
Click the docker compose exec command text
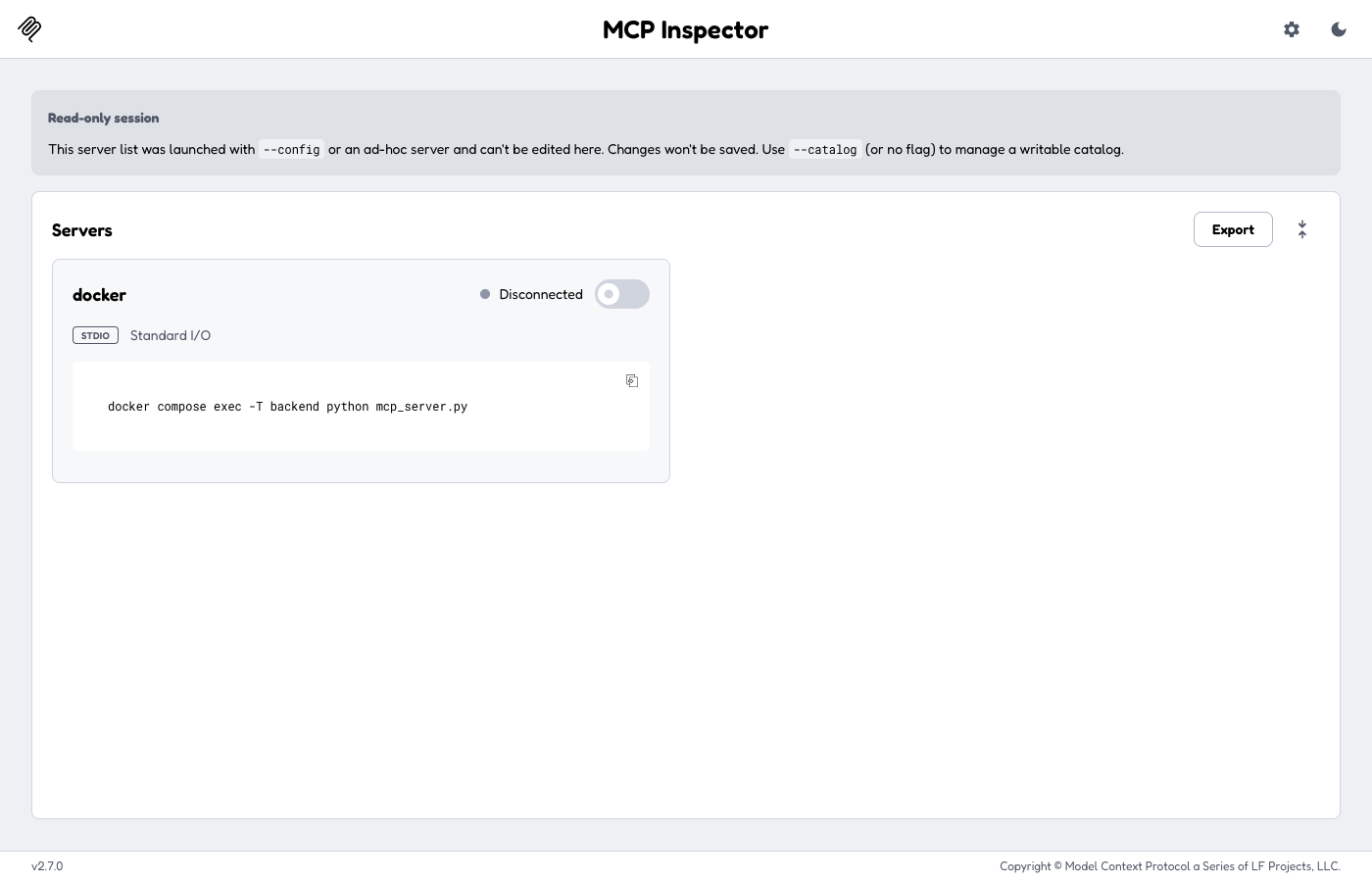(x=287, y=407)
